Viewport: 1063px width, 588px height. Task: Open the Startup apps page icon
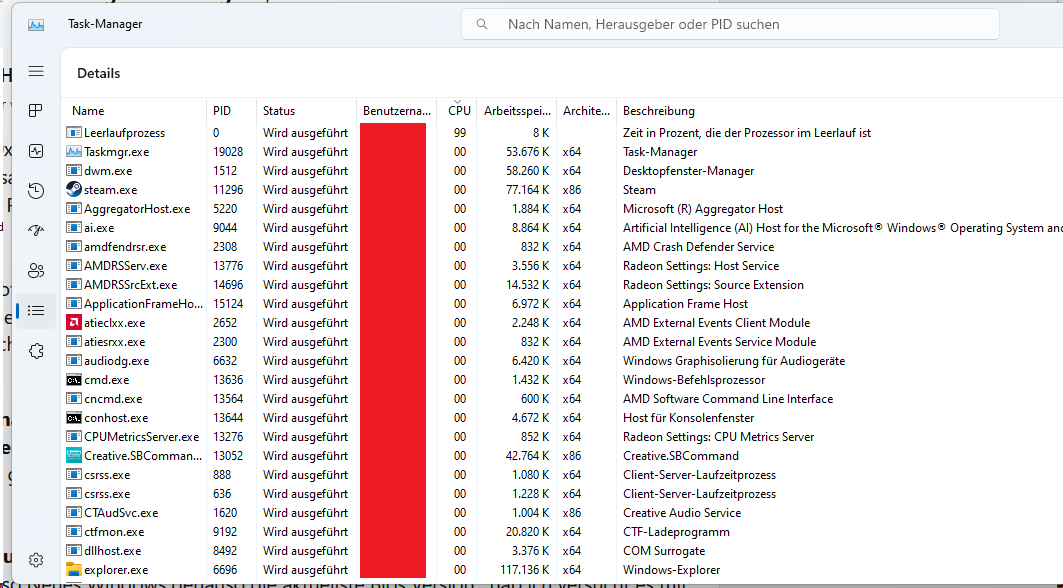pos(36,231)
